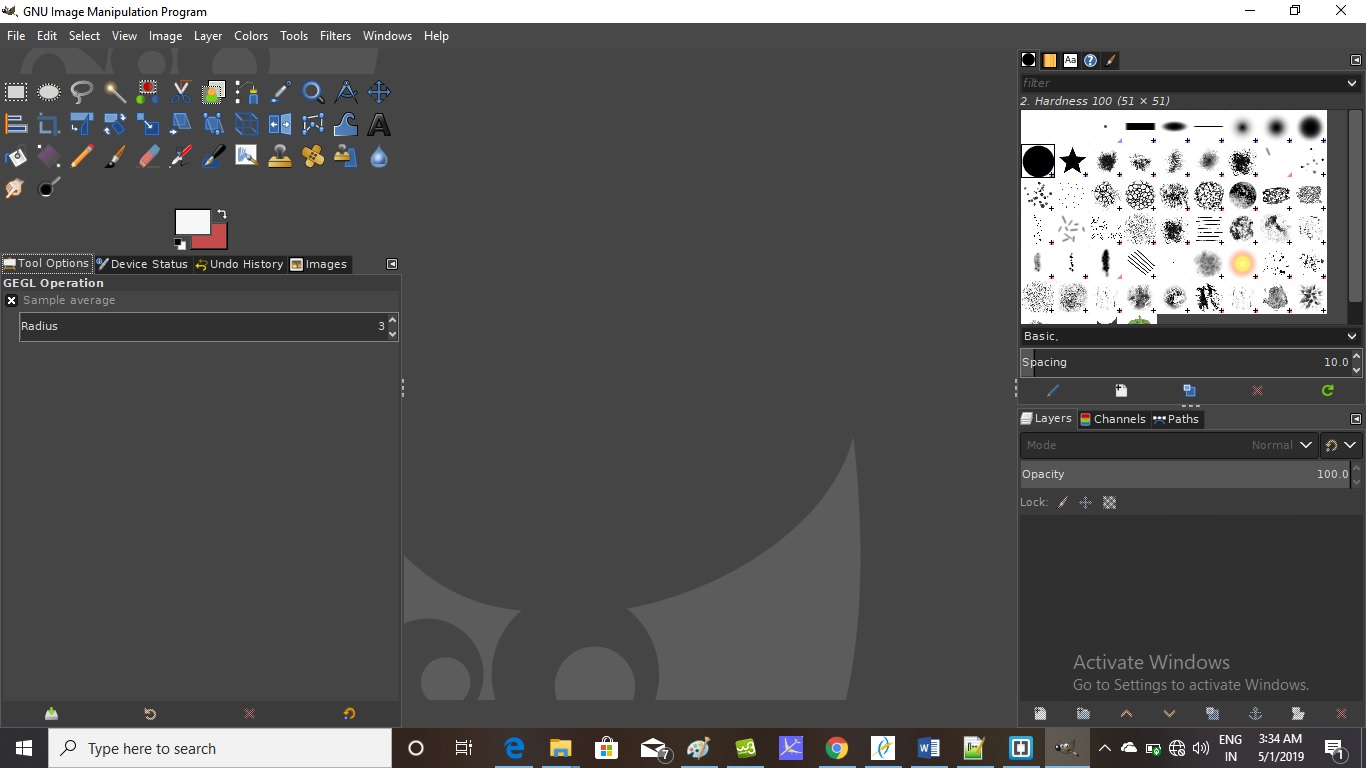
Task: Select the Text tool
Action: 379,125
